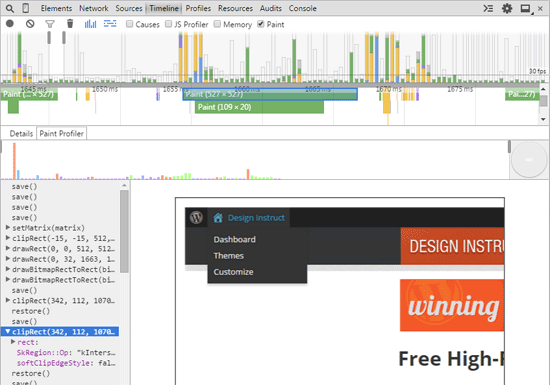This screenshot has width=550, height=385.
Task: Open the Resources panel
Action: click(x=235, y=8)
